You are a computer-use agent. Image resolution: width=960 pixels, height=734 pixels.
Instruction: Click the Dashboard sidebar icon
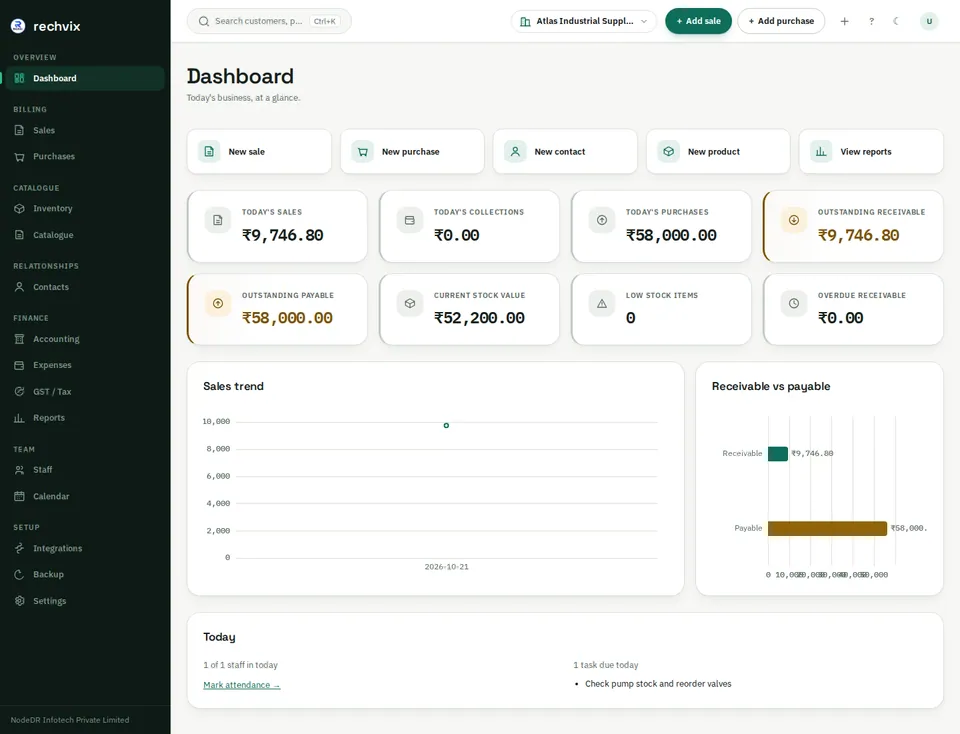tap(20, 78)
